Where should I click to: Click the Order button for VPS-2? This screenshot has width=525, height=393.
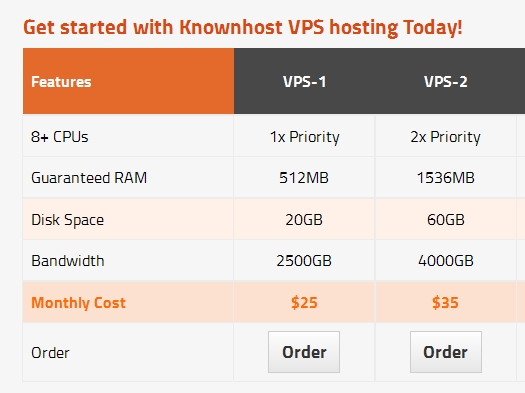446,352
